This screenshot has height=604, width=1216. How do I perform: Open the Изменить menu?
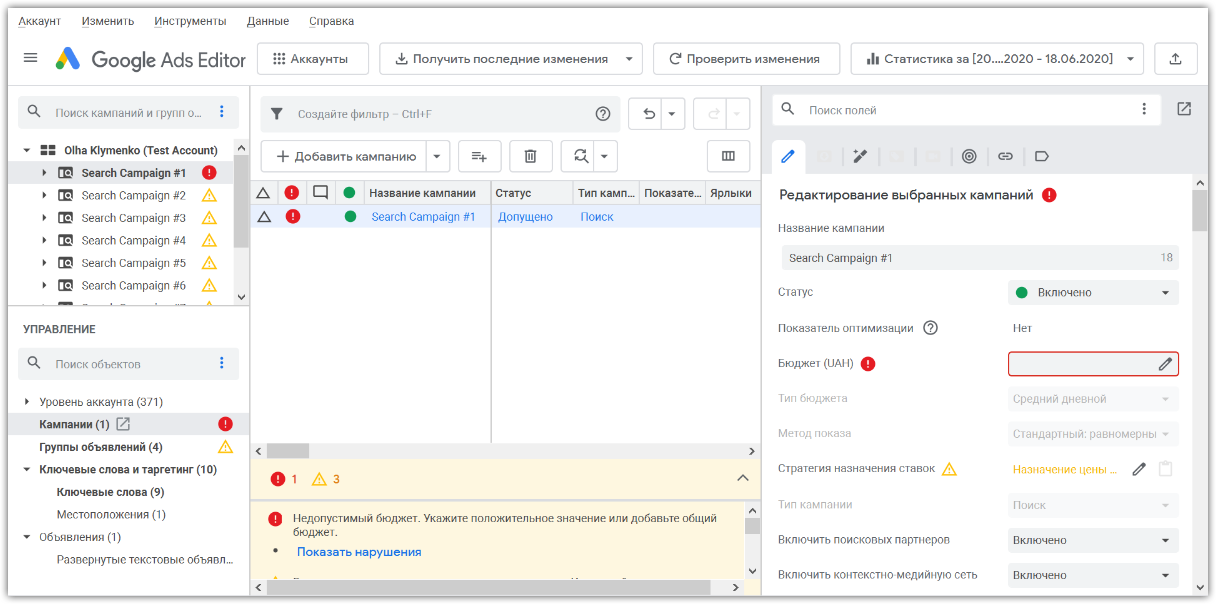click(x=107, y=21)
